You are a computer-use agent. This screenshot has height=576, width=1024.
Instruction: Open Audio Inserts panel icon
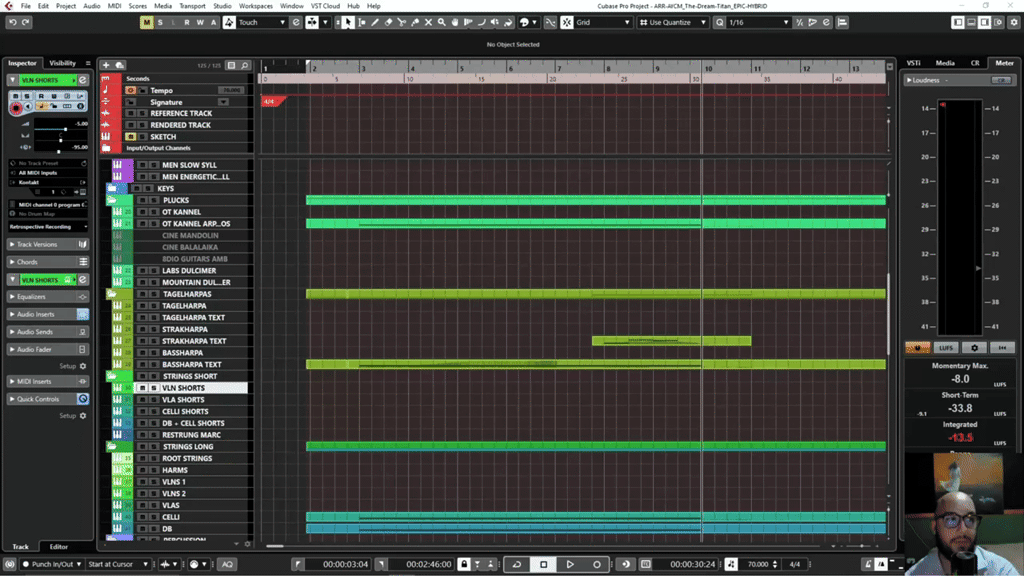point(83,314)
